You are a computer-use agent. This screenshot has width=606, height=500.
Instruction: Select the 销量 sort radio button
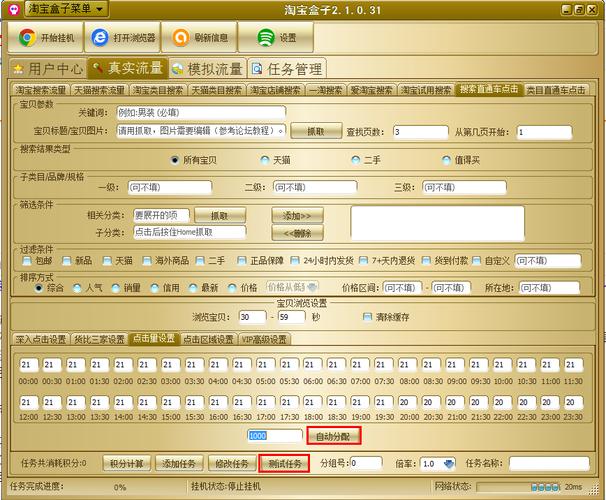[116, 288]
